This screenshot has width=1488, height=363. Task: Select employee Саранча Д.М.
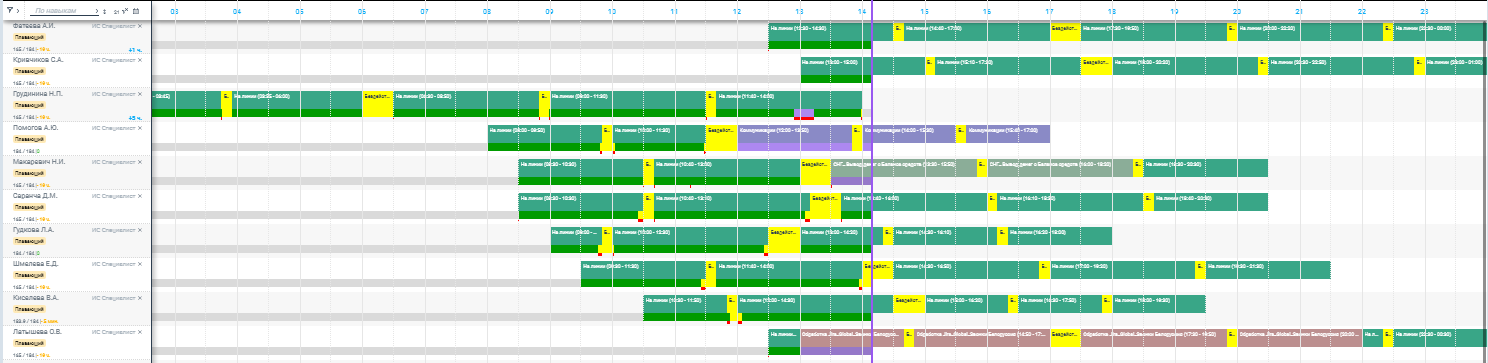point(35,196)
